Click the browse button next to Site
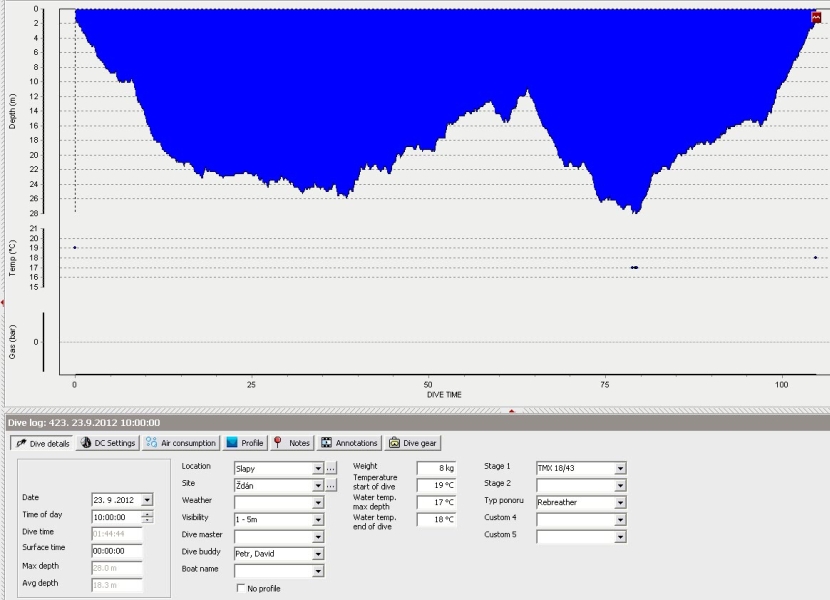Viewport: 830px width, 600px height. pos(331,486)
